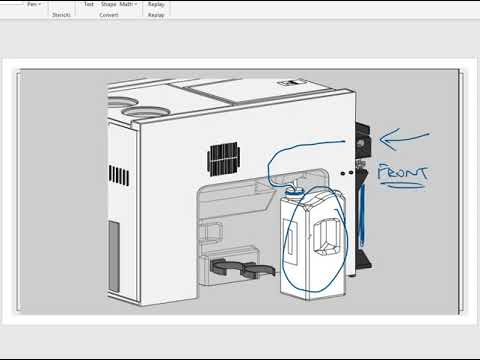Open the Pen dropdown in the ribbon
Screen dimensions: 480x360
34,4
